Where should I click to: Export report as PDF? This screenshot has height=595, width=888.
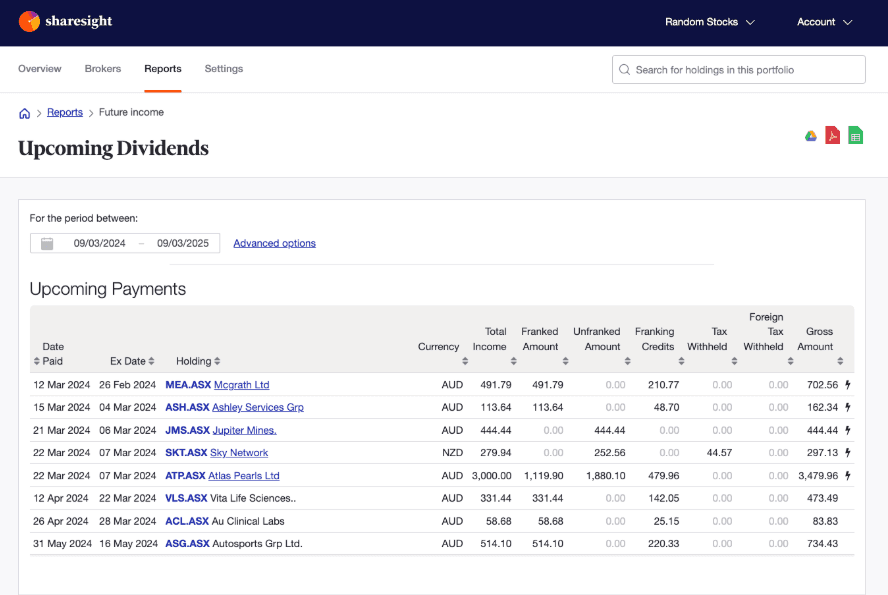tap(832, 135)
